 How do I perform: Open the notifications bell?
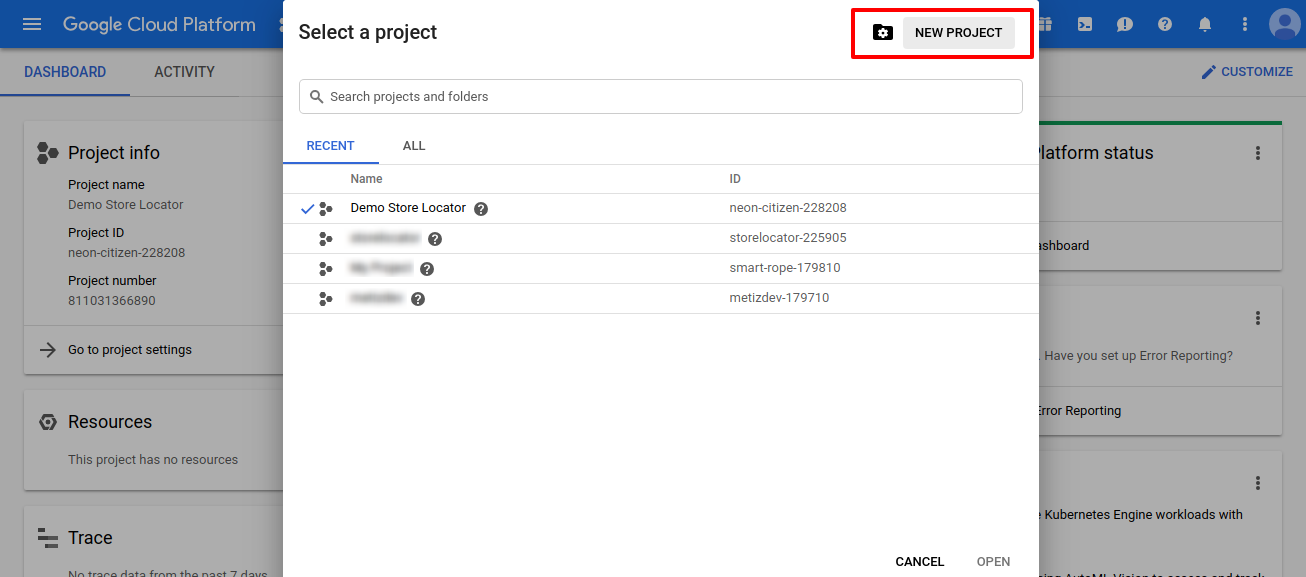click(1205, 24)
